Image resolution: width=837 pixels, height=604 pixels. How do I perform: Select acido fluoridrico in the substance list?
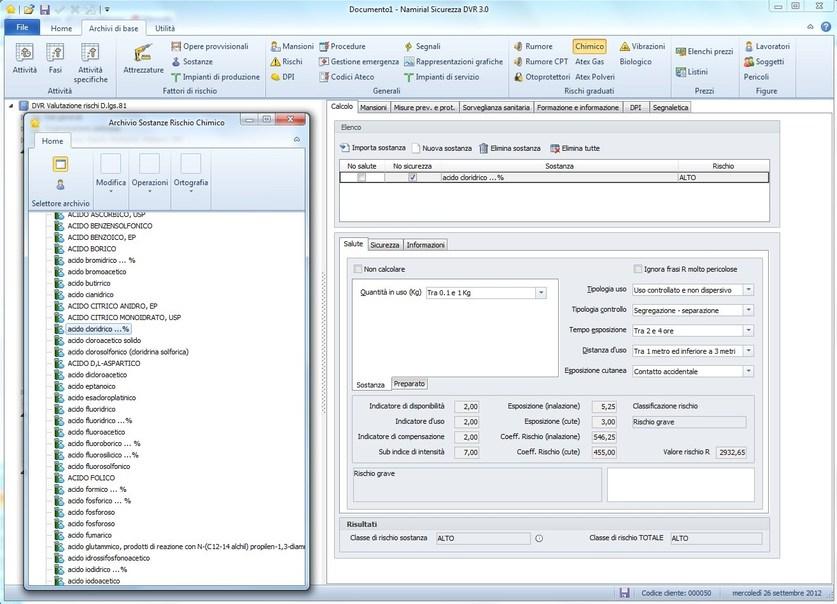91,408
